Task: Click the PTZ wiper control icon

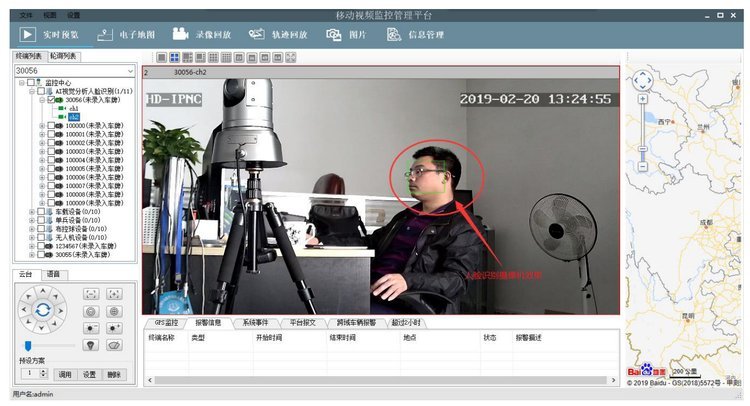Action: coord(114,344)
